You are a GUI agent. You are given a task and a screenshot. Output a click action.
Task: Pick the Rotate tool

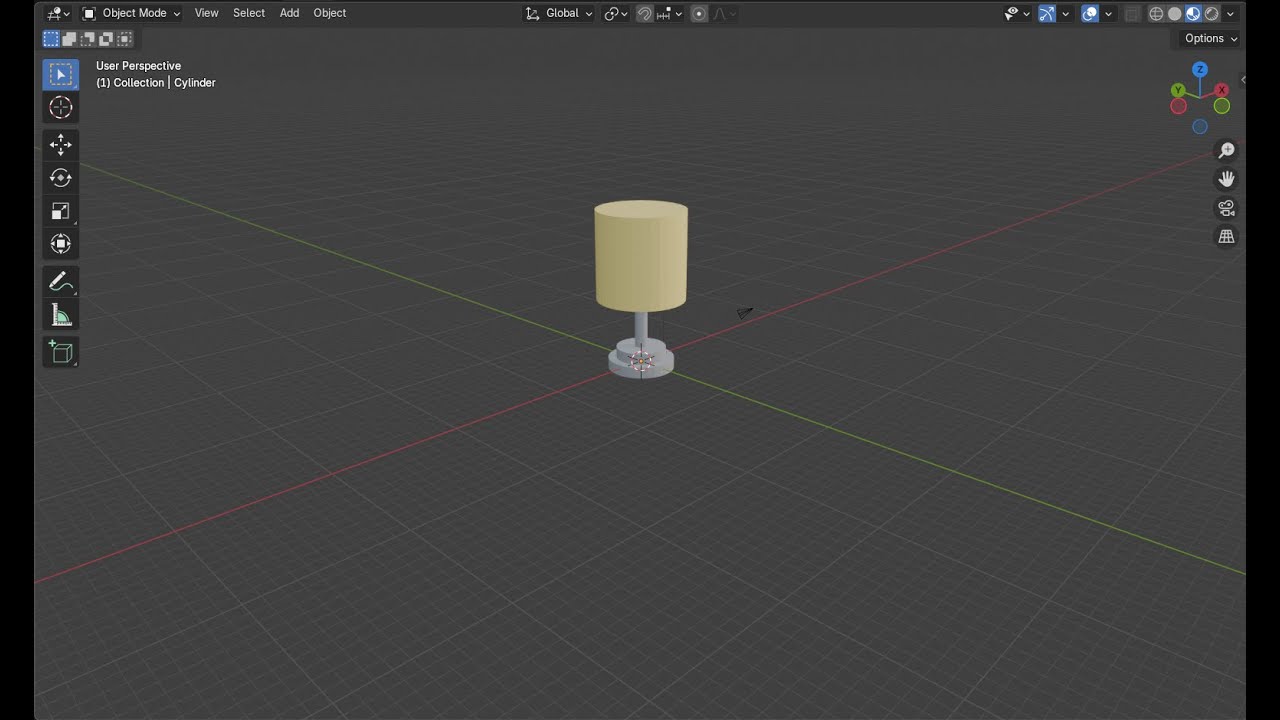pyautogui.click(x=60, y=178)
